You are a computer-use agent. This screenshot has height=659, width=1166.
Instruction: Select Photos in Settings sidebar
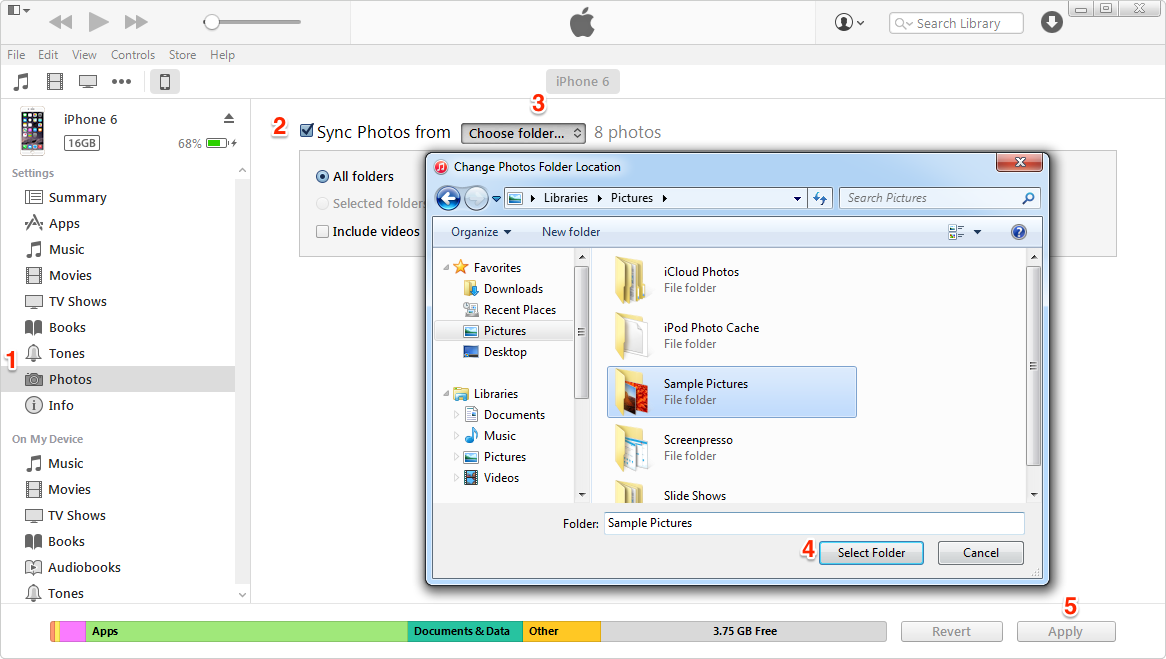[119, 379]
